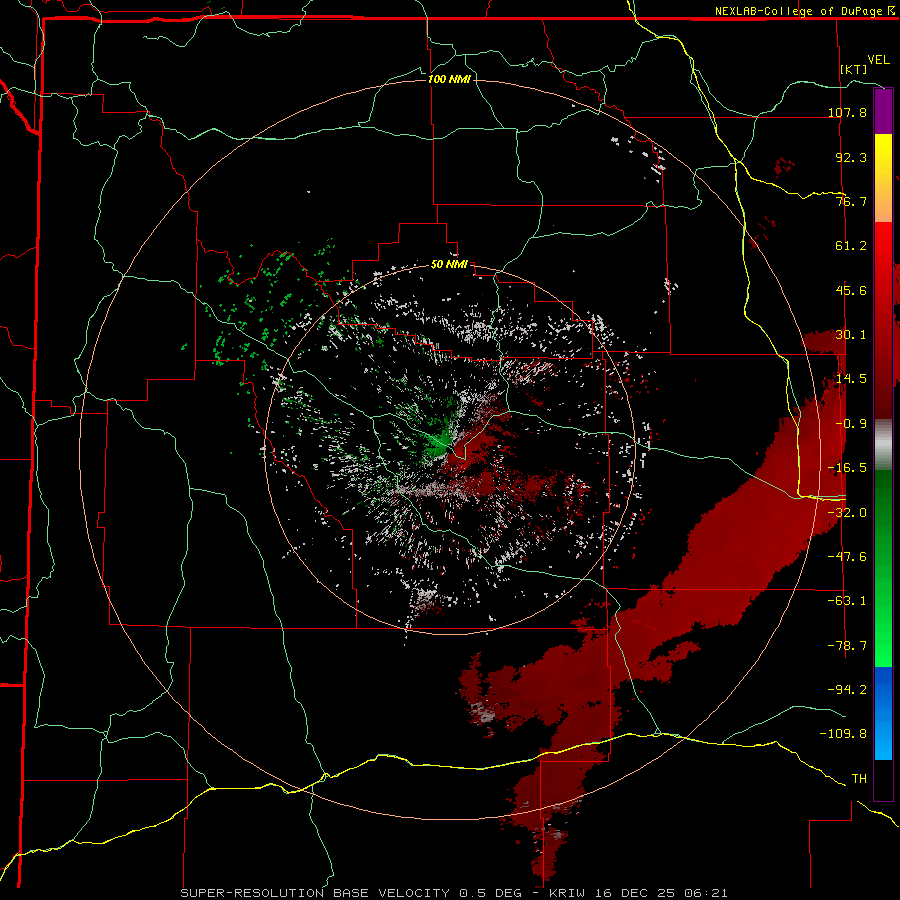Click the -32.0 velocity scale value
Viewport: 900px width, 900px height.
(x=847, y=513)
